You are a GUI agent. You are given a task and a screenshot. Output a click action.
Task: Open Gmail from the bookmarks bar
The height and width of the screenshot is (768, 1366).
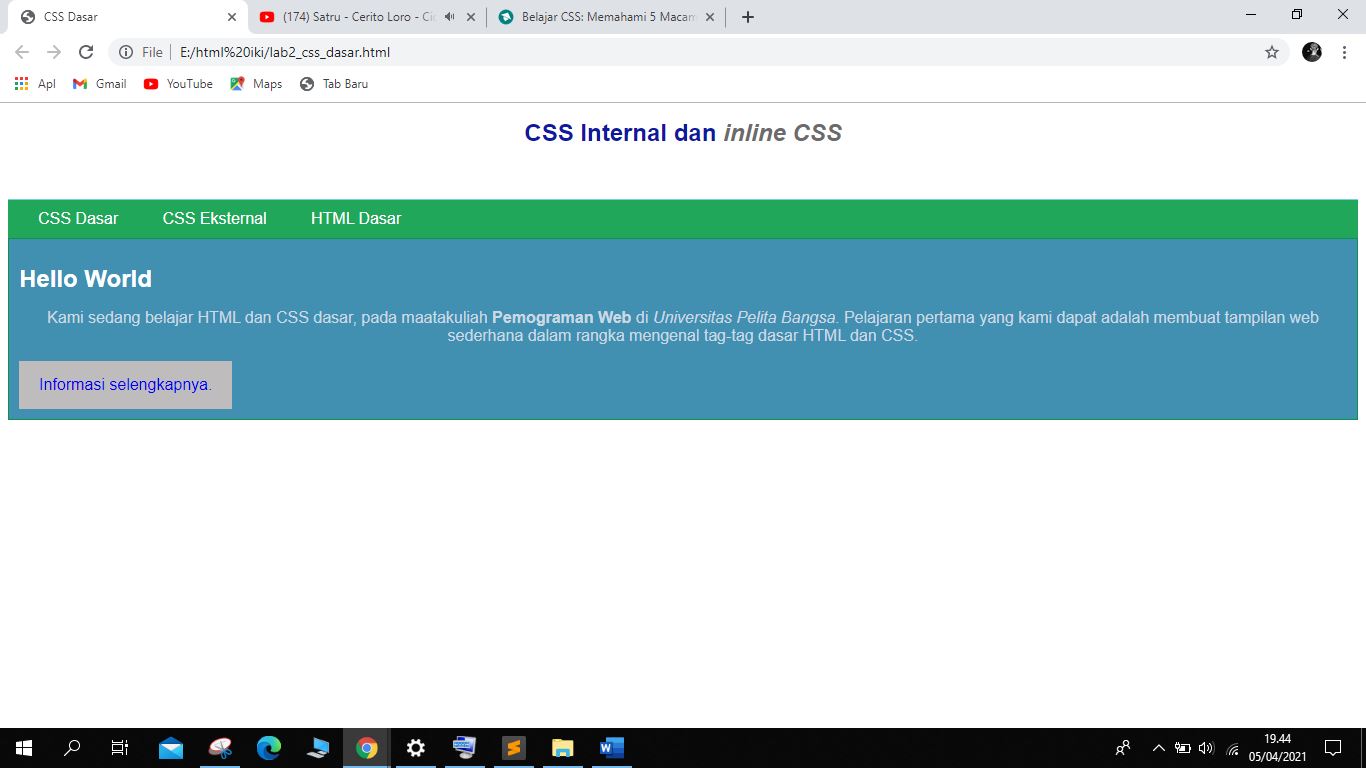(98, 84)
